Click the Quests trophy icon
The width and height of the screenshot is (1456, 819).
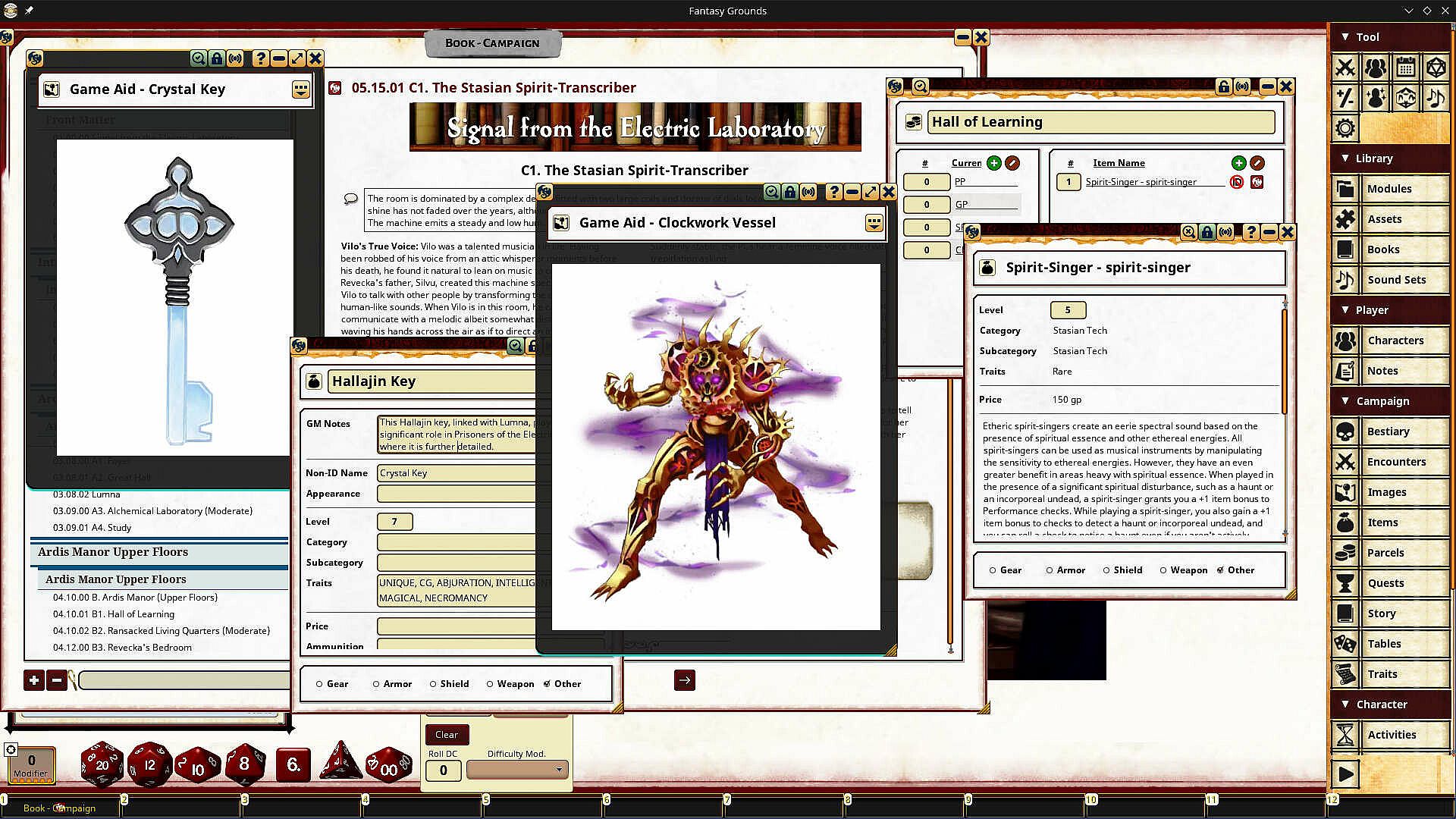click(x=1345, y=583)
